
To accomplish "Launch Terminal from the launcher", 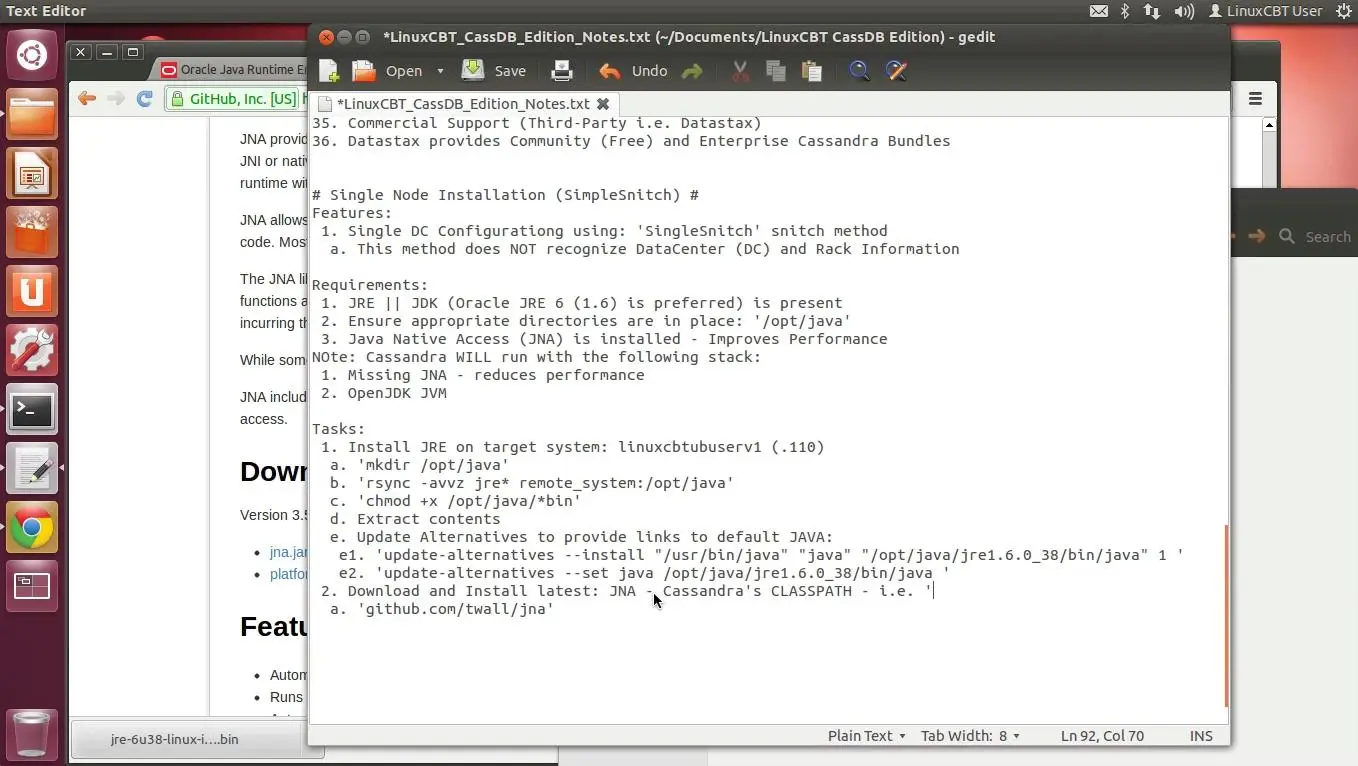I will point(32,410).
